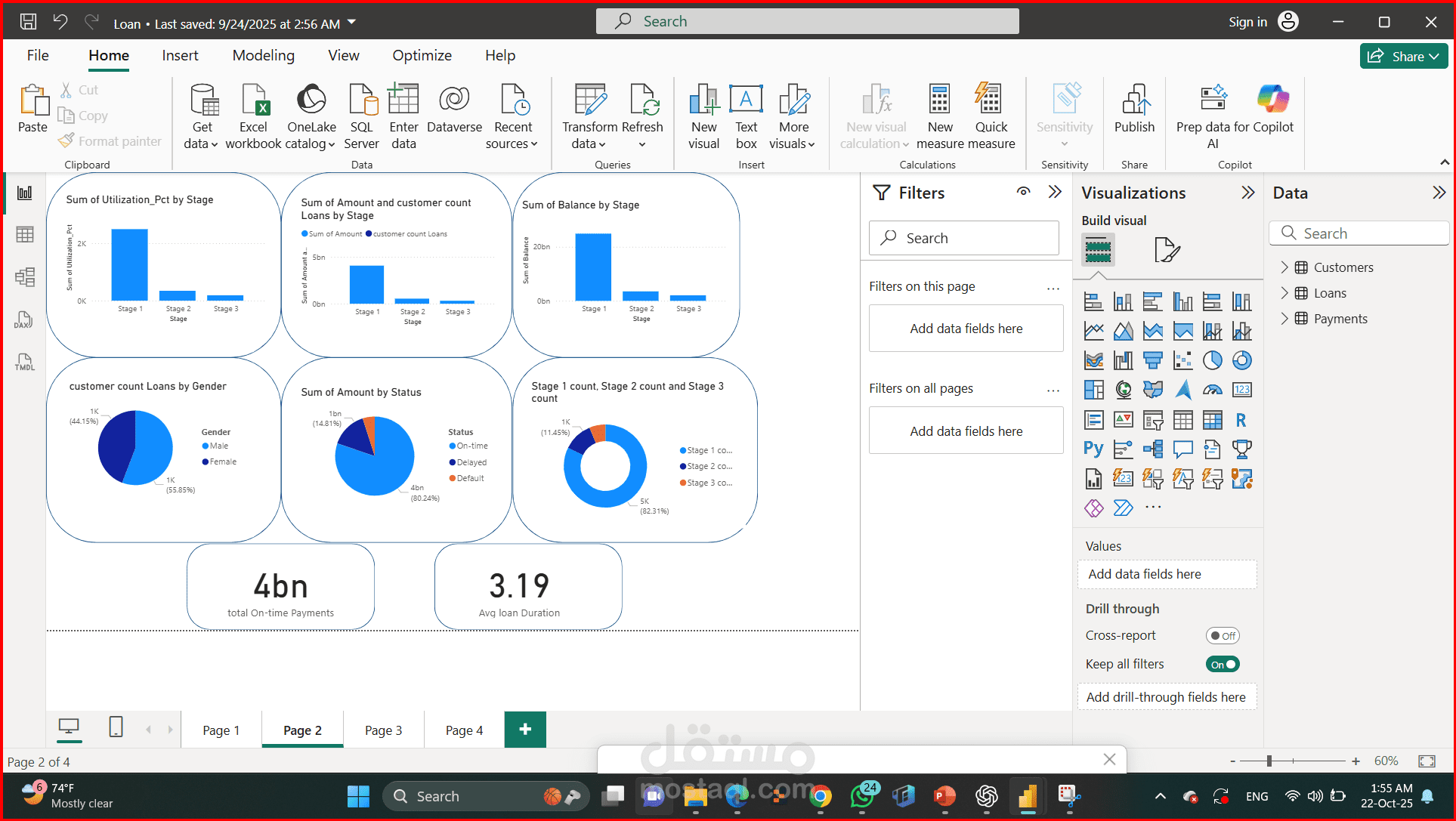Select the Python visual icon
Image resolution: width=1456 pixels, height=821 pixels.
coord(1093,449)
